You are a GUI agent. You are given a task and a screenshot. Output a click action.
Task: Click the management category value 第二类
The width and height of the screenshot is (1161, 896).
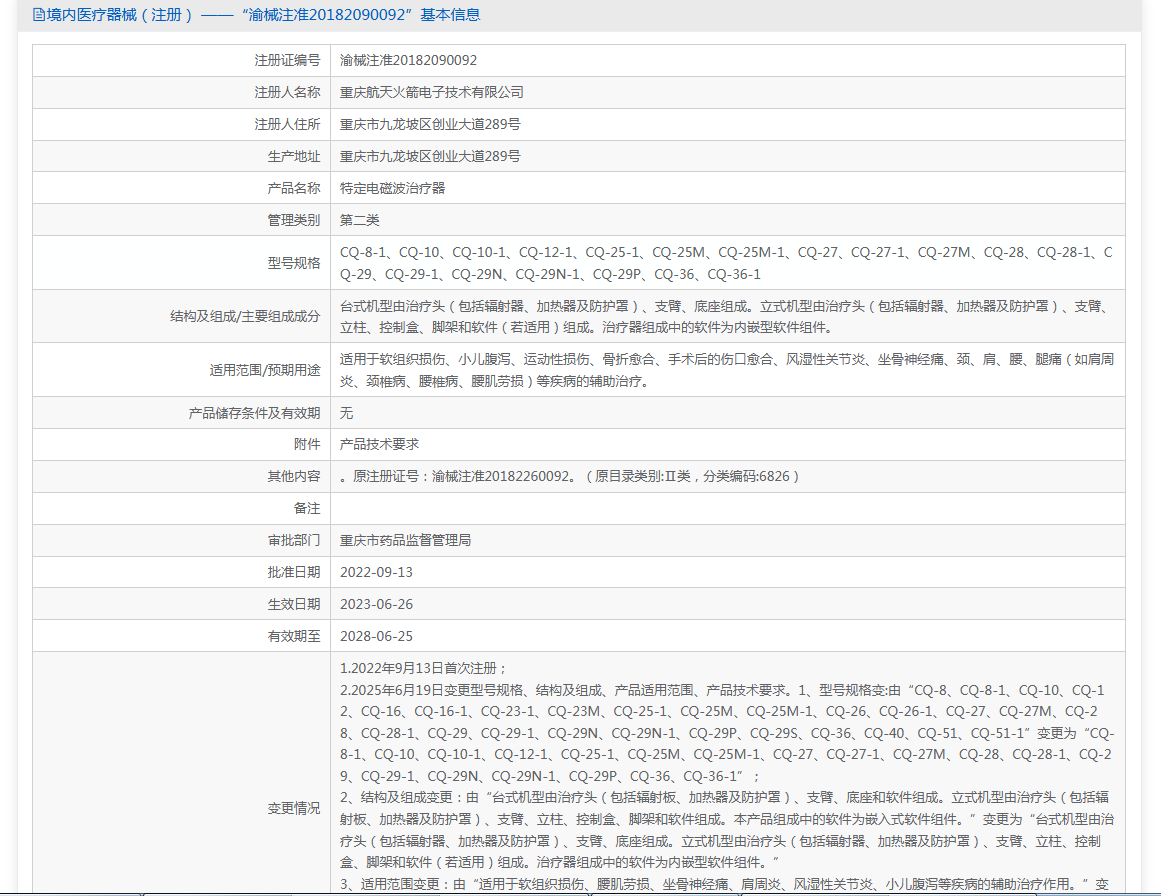click(x=360, y=220)
